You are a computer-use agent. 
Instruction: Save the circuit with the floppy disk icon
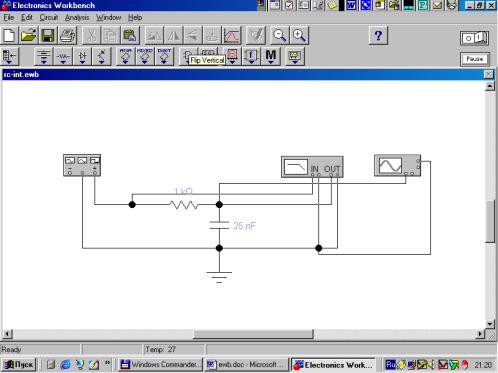click(x=48, y=35)
